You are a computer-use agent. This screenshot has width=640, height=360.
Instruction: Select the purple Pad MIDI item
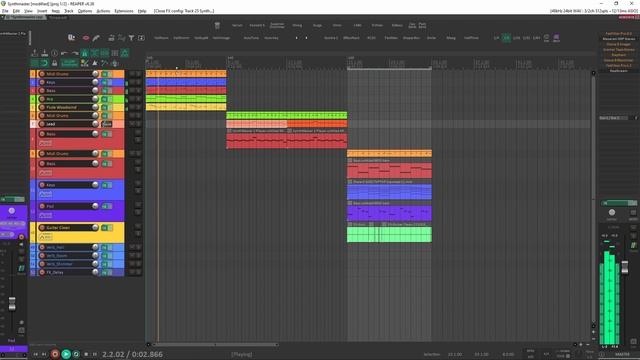click(389, 213)
